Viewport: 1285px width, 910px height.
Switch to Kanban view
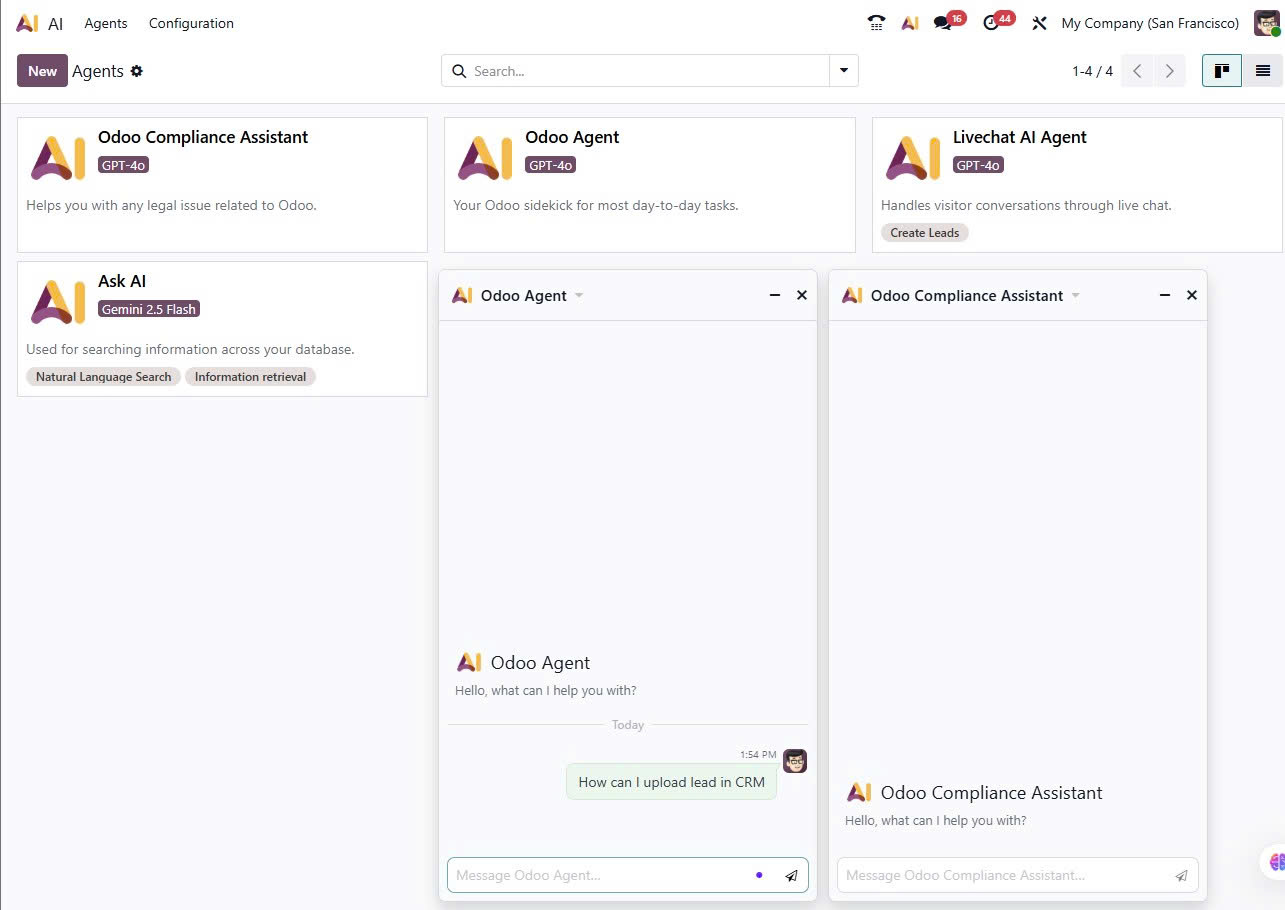(1221, 71)
